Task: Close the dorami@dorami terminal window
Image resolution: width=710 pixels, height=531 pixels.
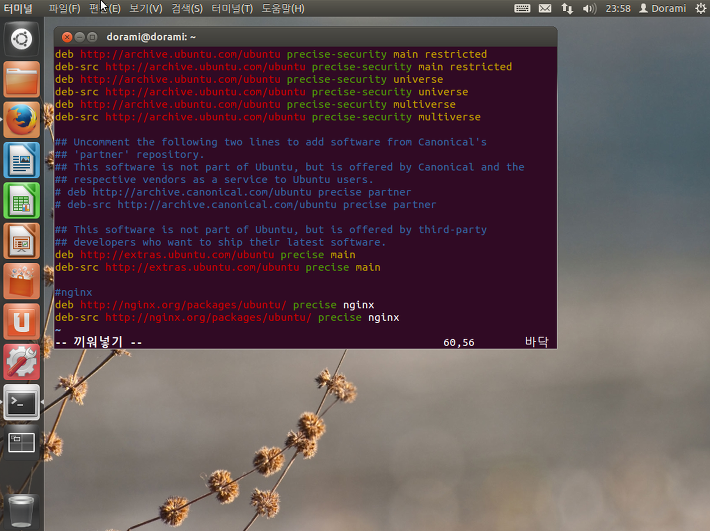Action: point(67,37)
